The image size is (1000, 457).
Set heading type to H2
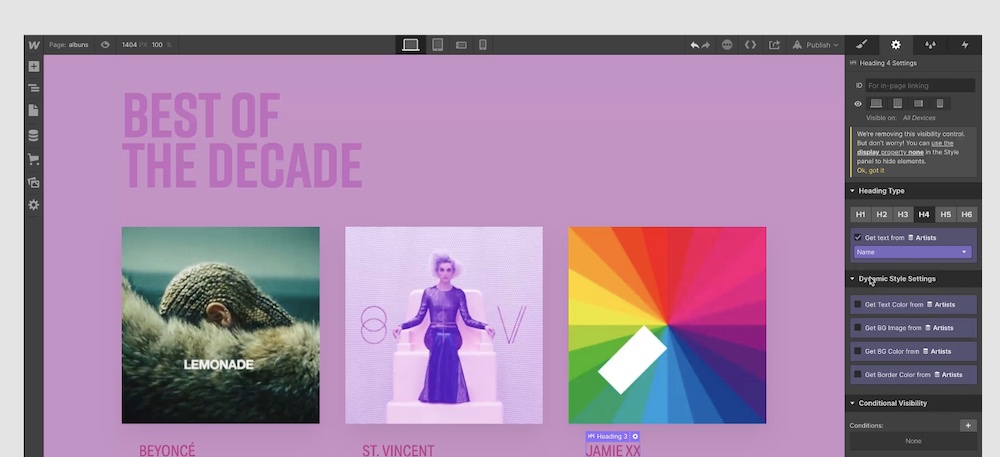pos(881,215)
